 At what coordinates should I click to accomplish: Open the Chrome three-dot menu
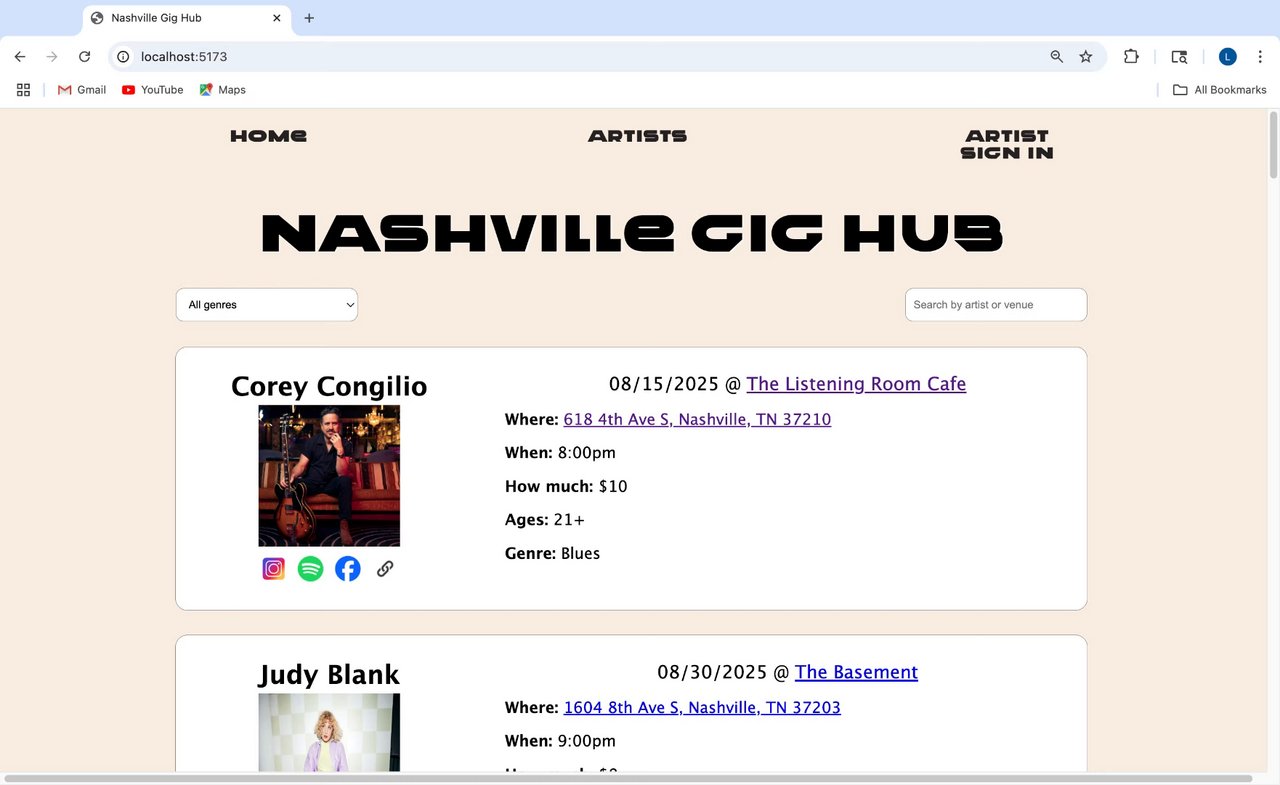(x=1260, y=57)
